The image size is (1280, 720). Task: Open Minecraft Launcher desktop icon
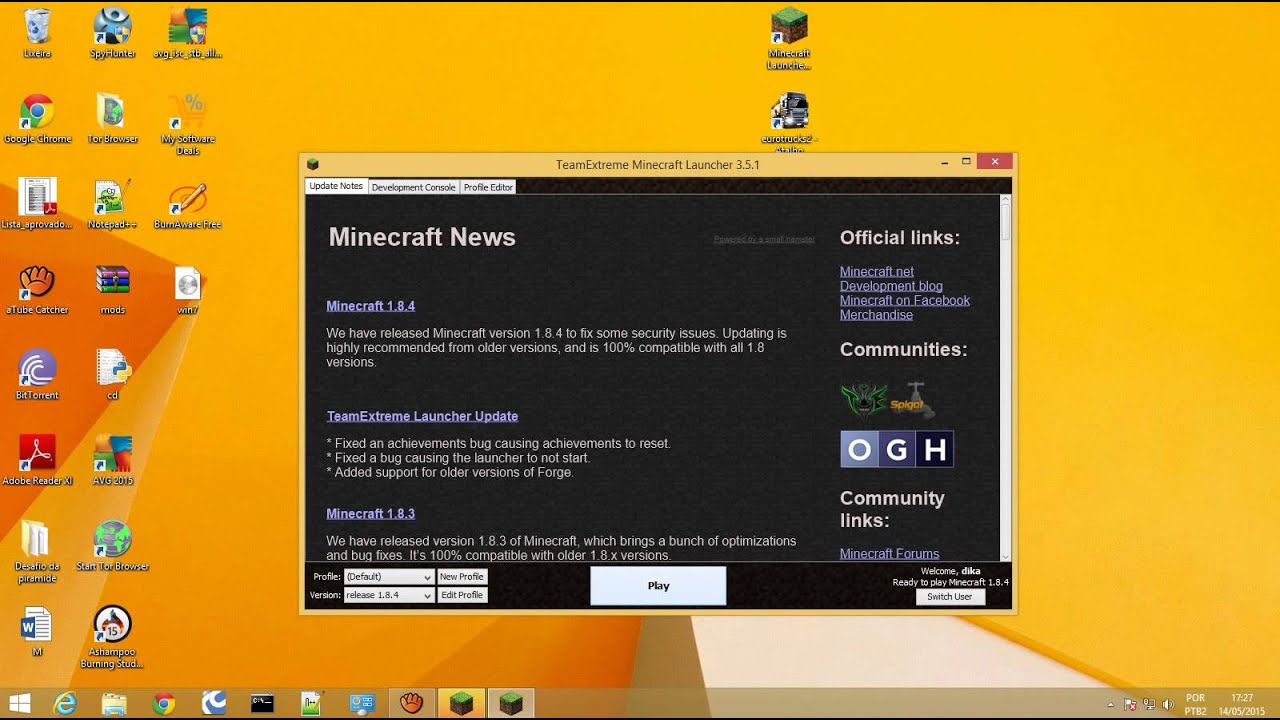tap(789, 39)
